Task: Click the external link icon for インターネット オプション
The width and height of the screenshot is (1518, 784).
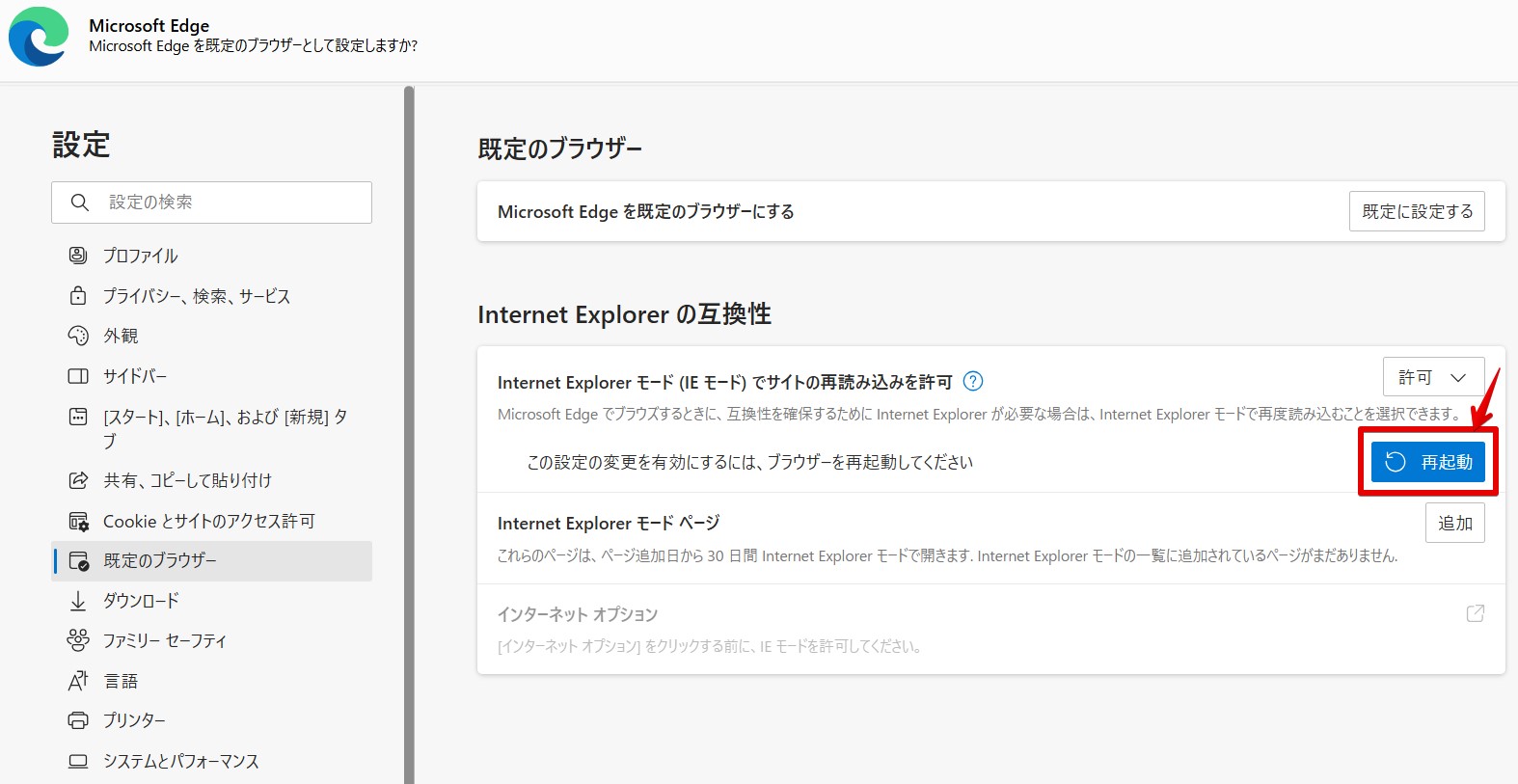Action: [1475, 613]
